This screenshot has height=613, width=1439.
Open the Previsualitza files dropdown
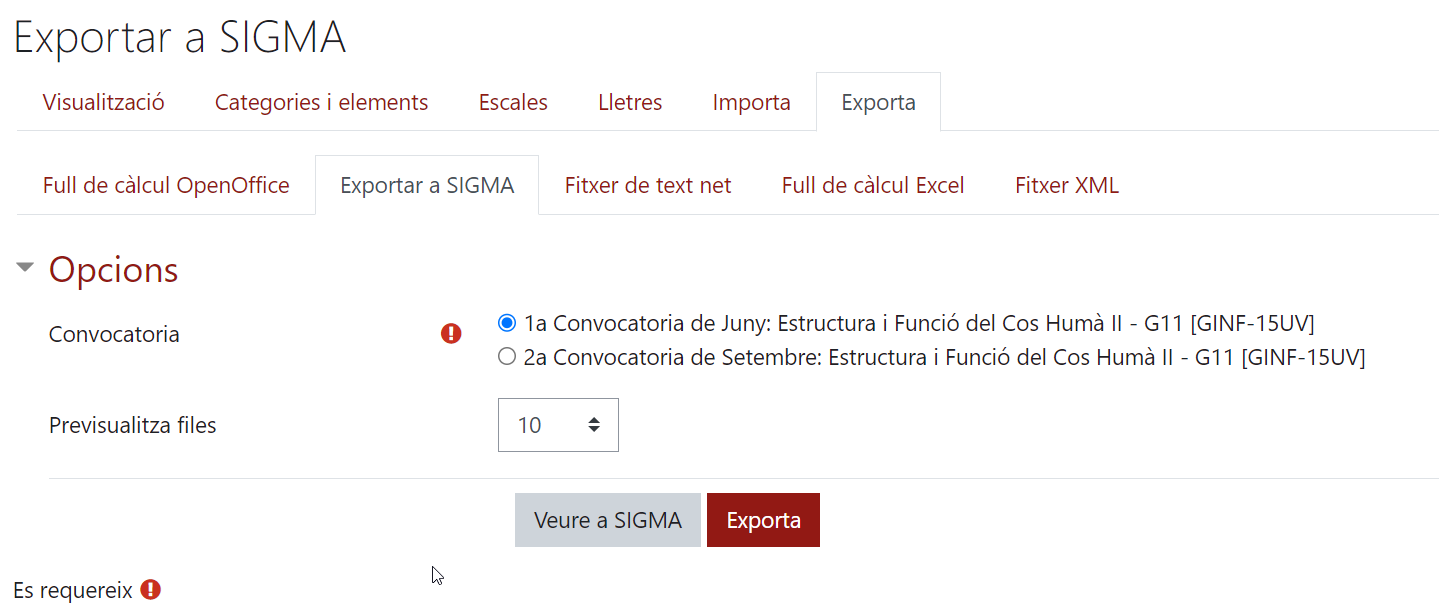tap(558, 425)
